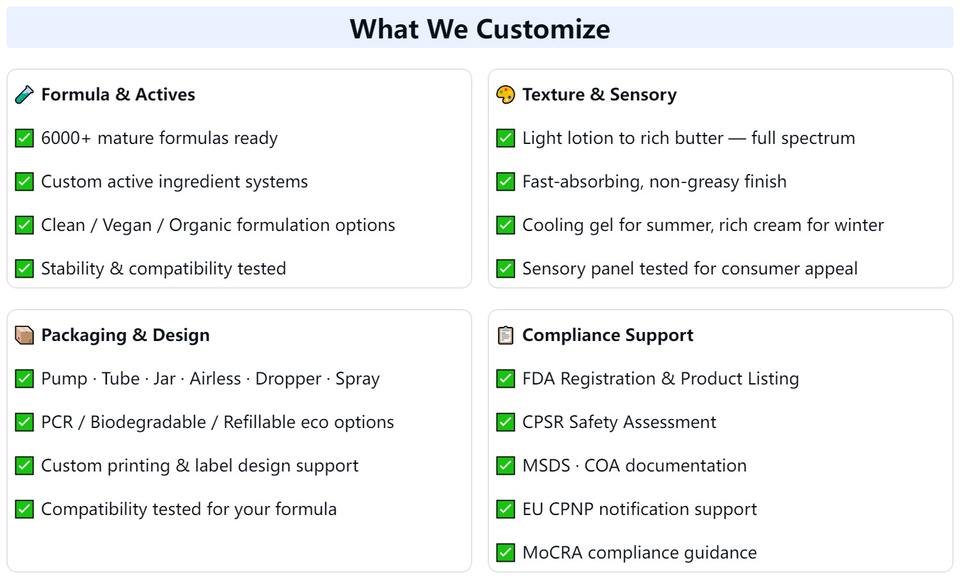Click the checkmark beside Fast-absorbing, non-greasy finish
960x579 pixels.
click(x=505, y=182)
